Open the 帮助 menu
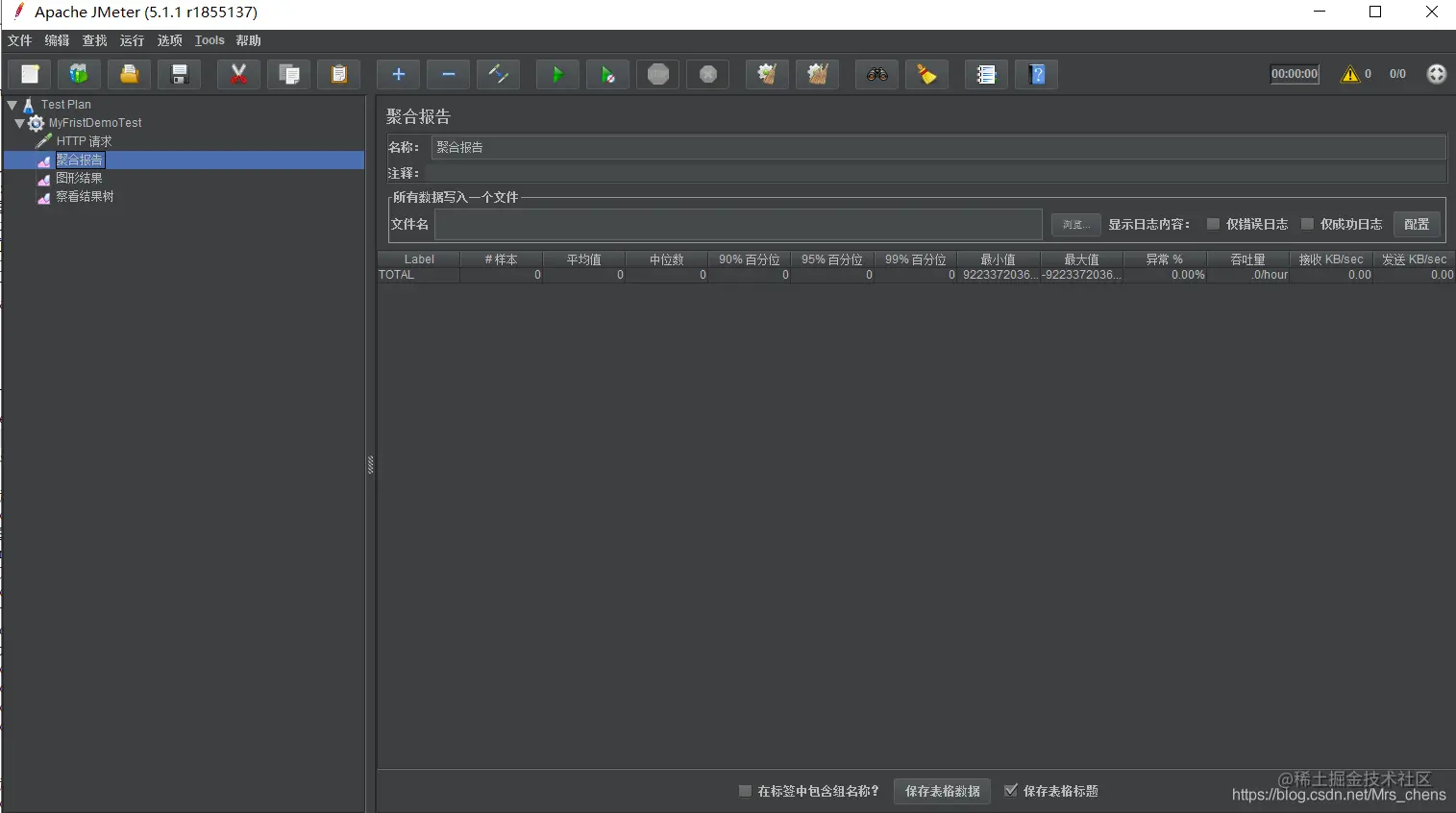This screenshot has height=813, width=1456. [x=248, y=40]
